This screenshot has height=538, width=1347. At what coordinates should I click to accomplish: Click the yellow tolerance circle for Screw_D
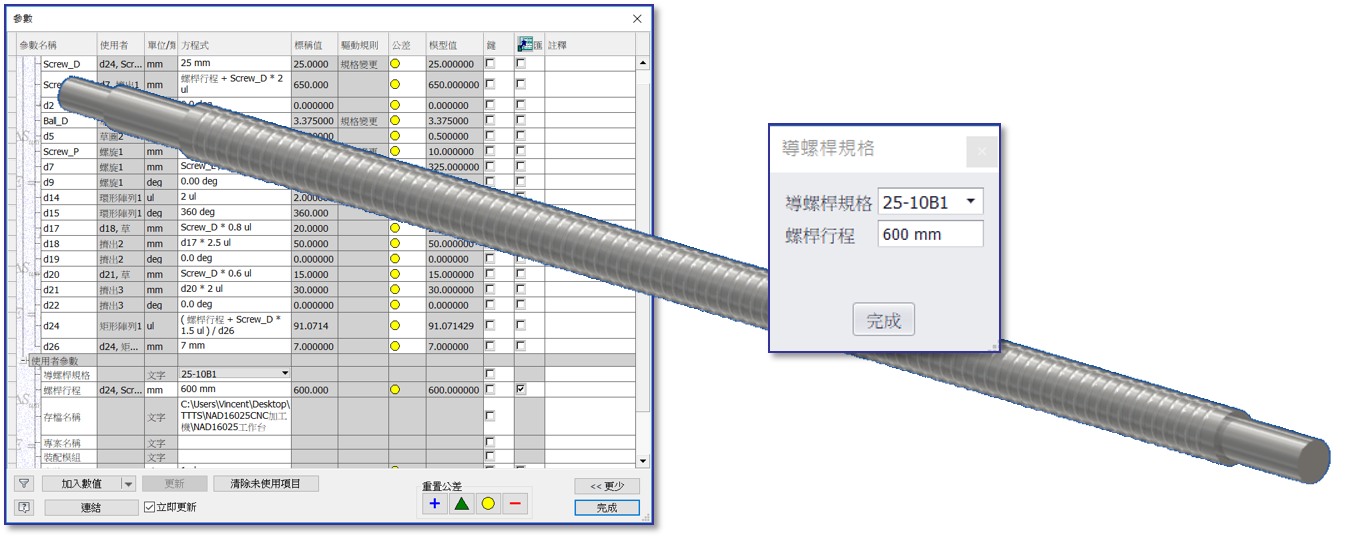click(395, 64)
